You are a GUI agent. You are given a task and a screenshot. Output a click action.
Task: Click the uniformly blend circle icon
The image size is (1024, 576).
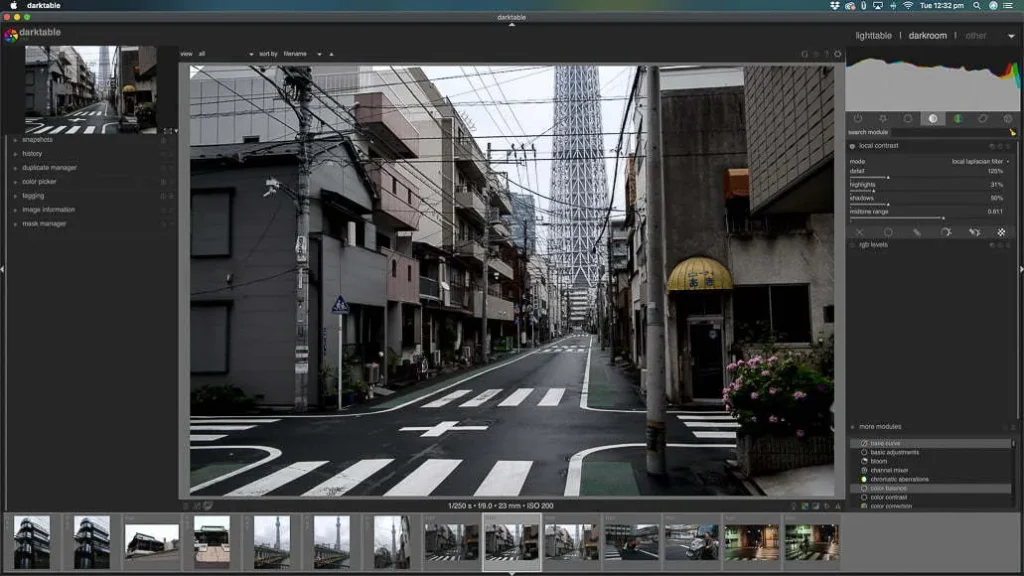[888, 232]
